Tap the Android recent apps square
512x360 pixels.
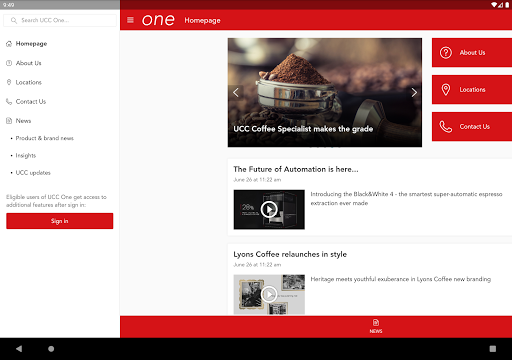pos(493,349)
